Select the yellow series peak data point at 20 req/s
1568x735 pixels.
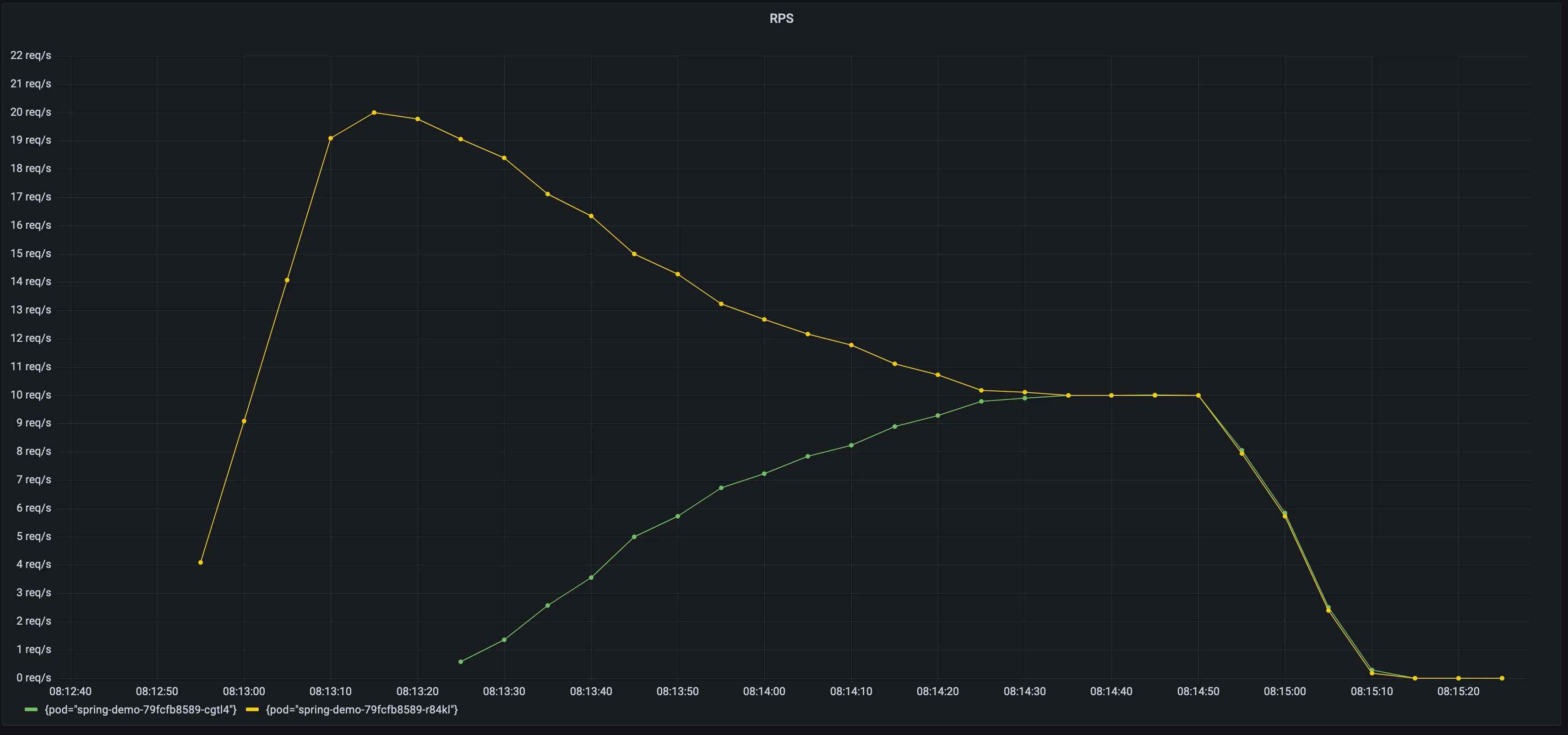tap(374, 112)
